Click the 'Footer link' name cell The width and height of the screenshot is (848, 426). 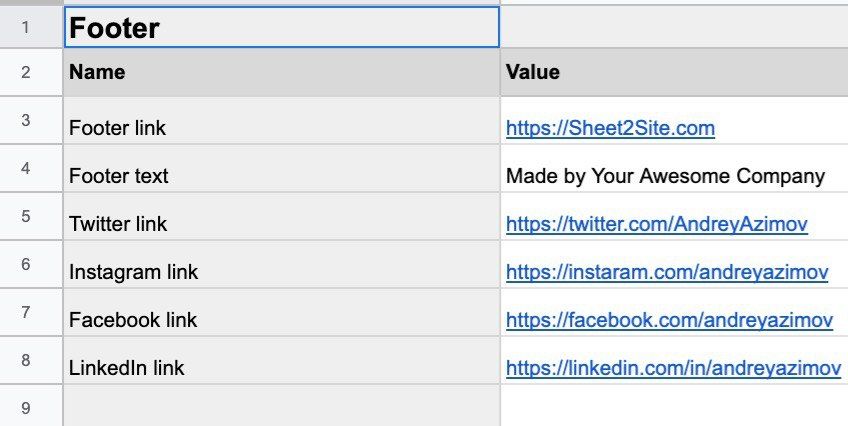click(281, 128)
